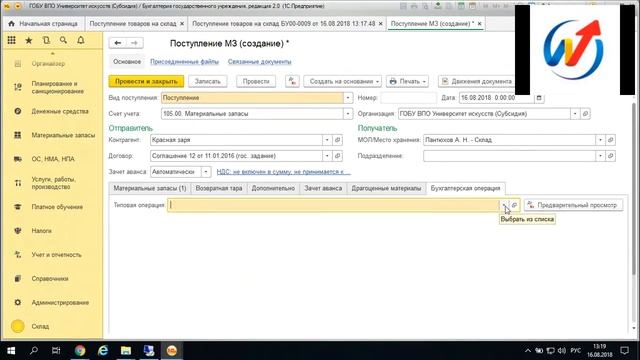Open the sections menu grid icon

coord(11,40)
